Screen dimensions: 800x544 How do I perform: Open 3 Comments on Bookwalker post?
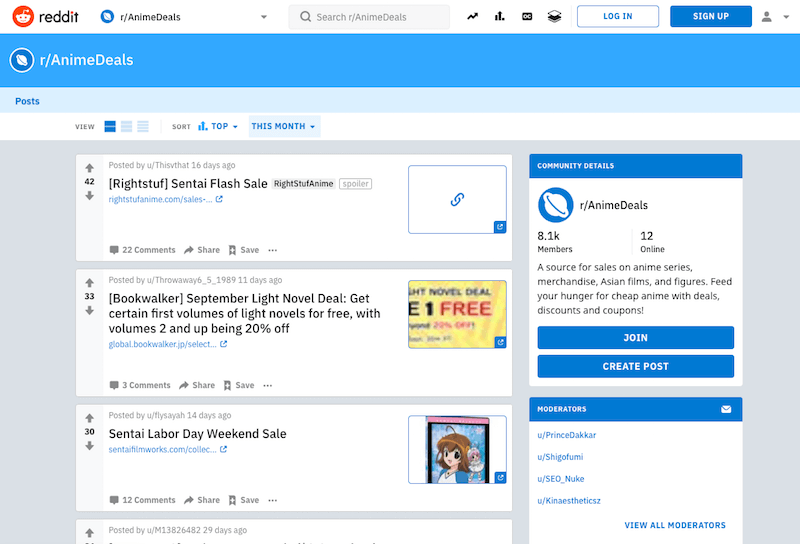140,385
